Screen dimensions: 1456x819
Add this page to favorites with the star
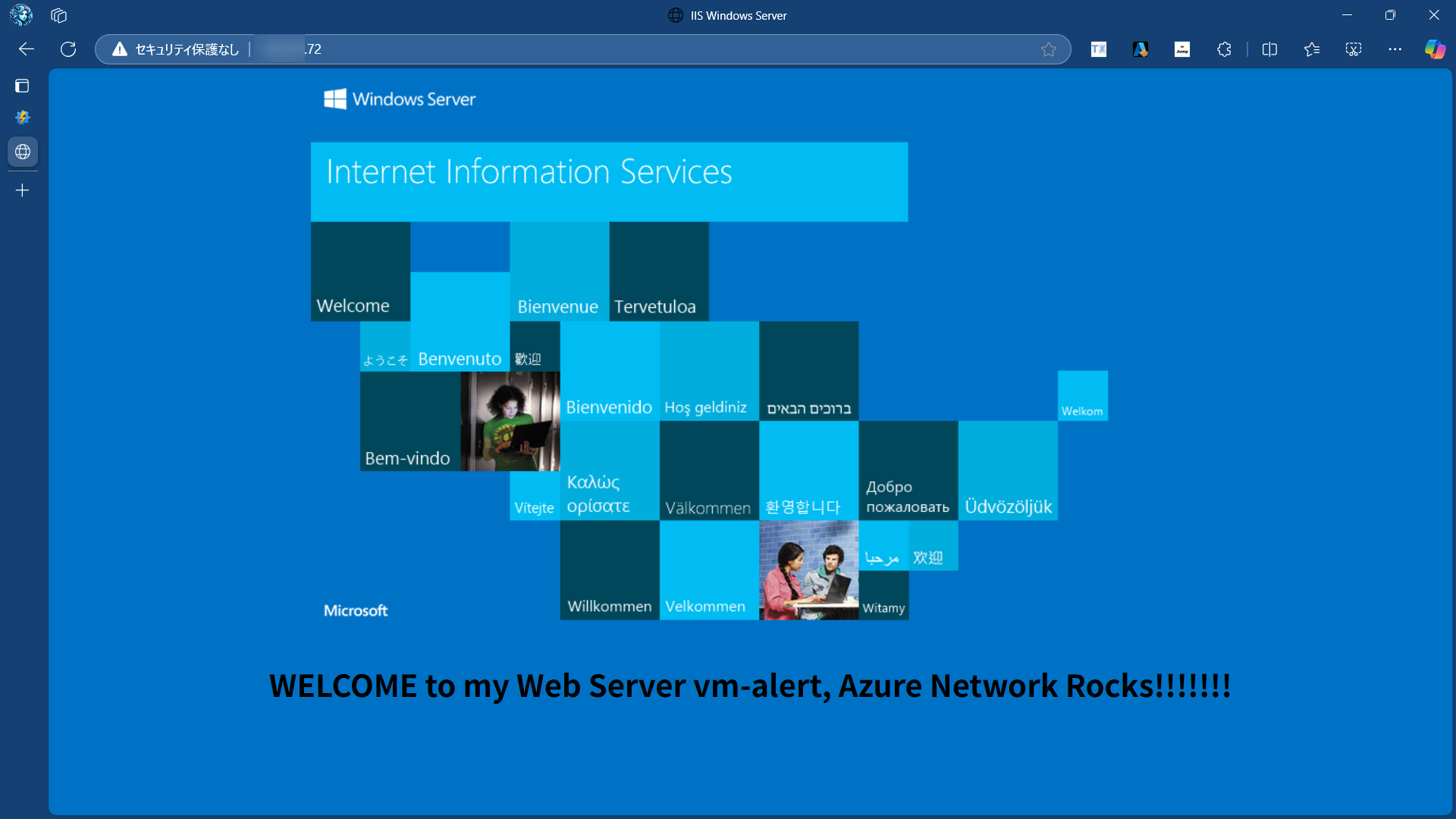pos(1048,49)
